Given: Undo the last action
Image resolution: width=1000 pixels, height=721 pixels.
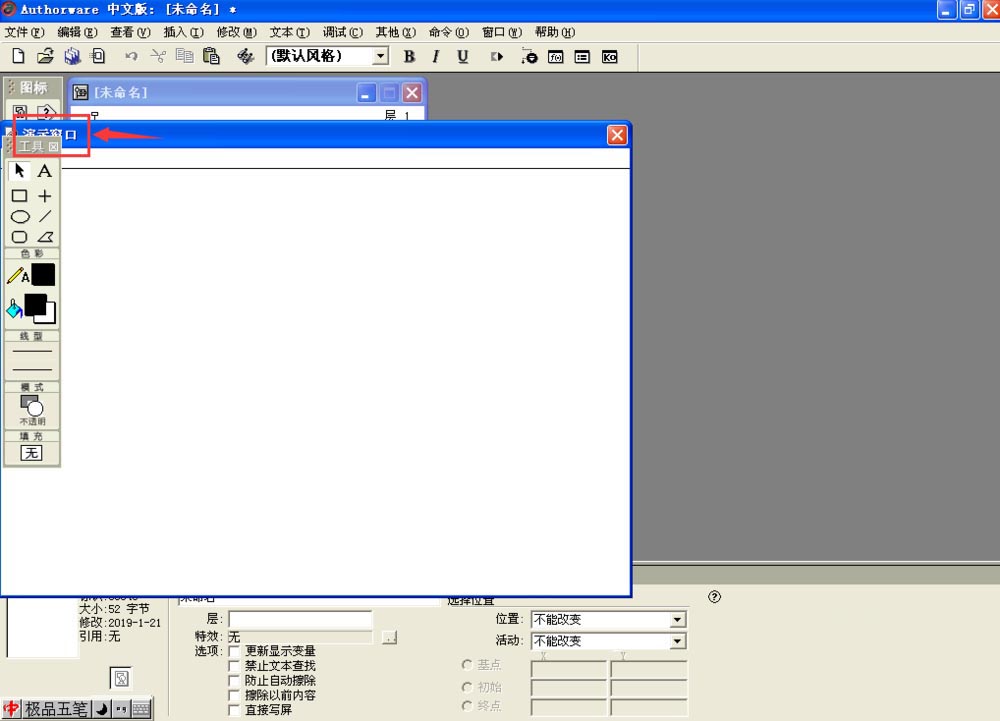Looking at the screenshot, I should [x=131, y=56].
